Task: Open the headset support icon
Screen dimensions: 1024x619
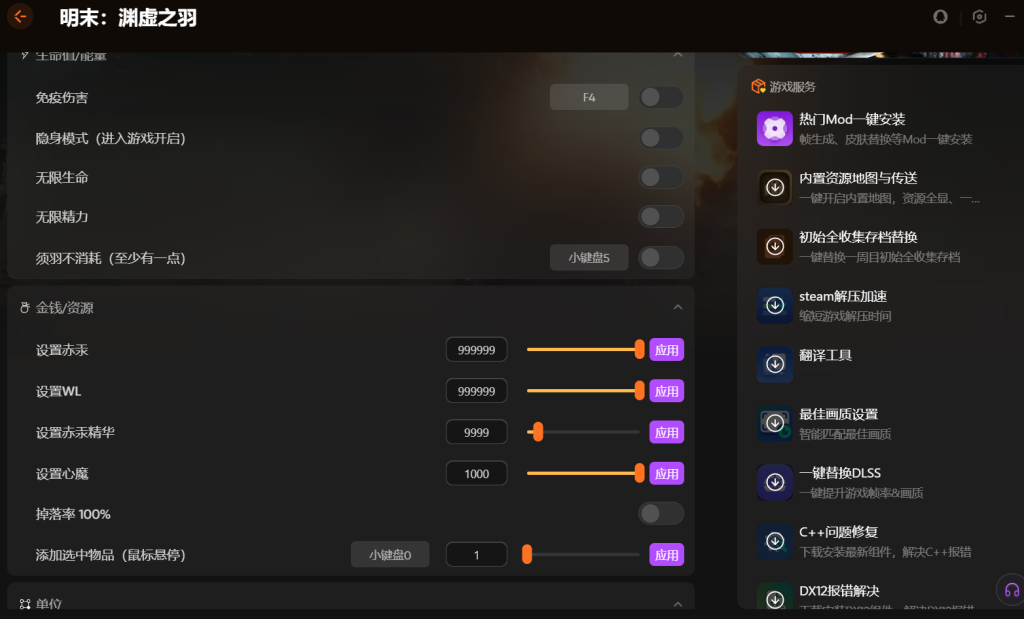Action: (1011, 590)
